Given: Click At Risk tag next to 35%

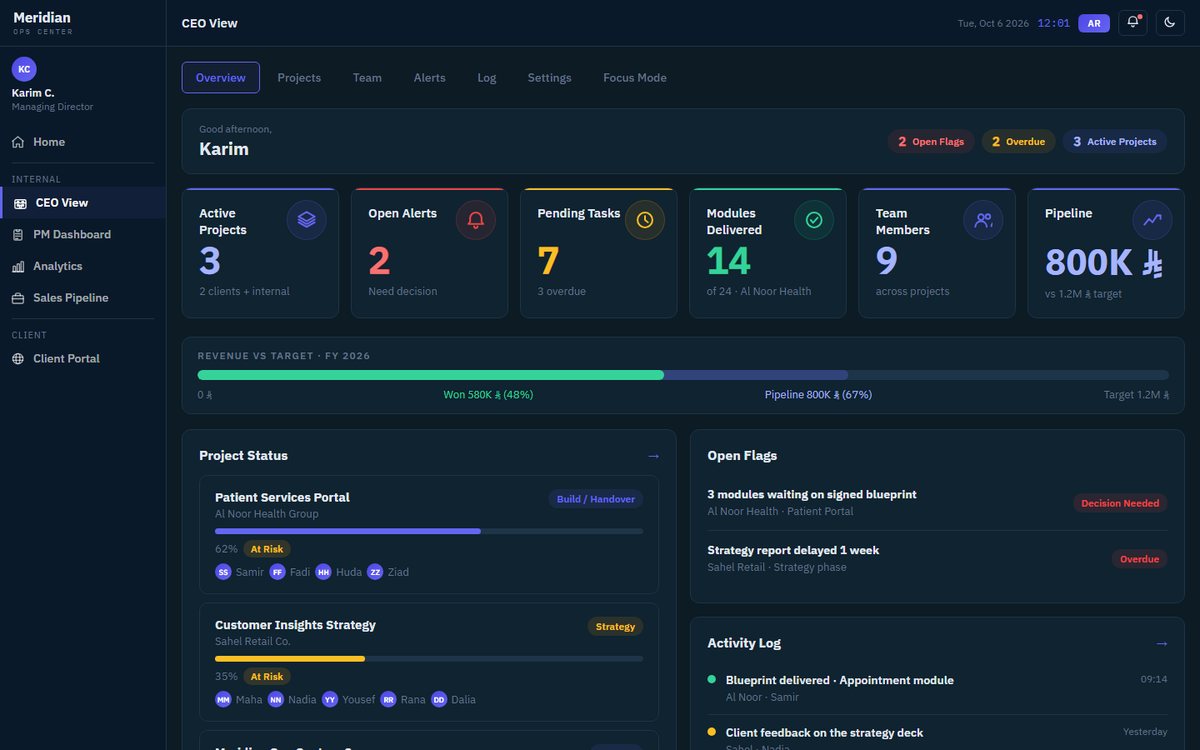Looking at the screenshot, I should click(267, 677).
